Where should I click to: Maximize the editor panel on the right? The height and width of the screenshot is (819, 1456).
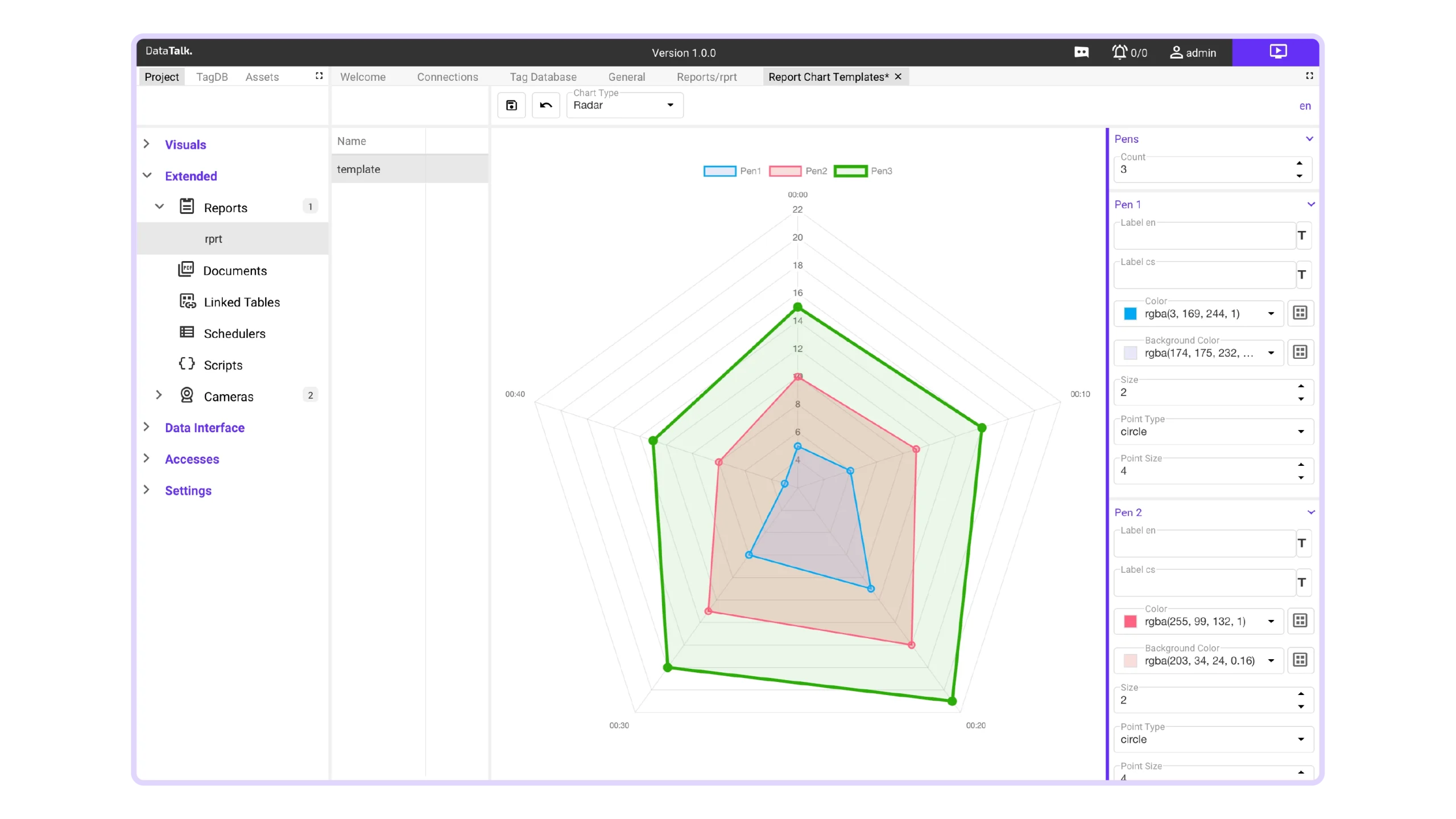click(1309, 76)
